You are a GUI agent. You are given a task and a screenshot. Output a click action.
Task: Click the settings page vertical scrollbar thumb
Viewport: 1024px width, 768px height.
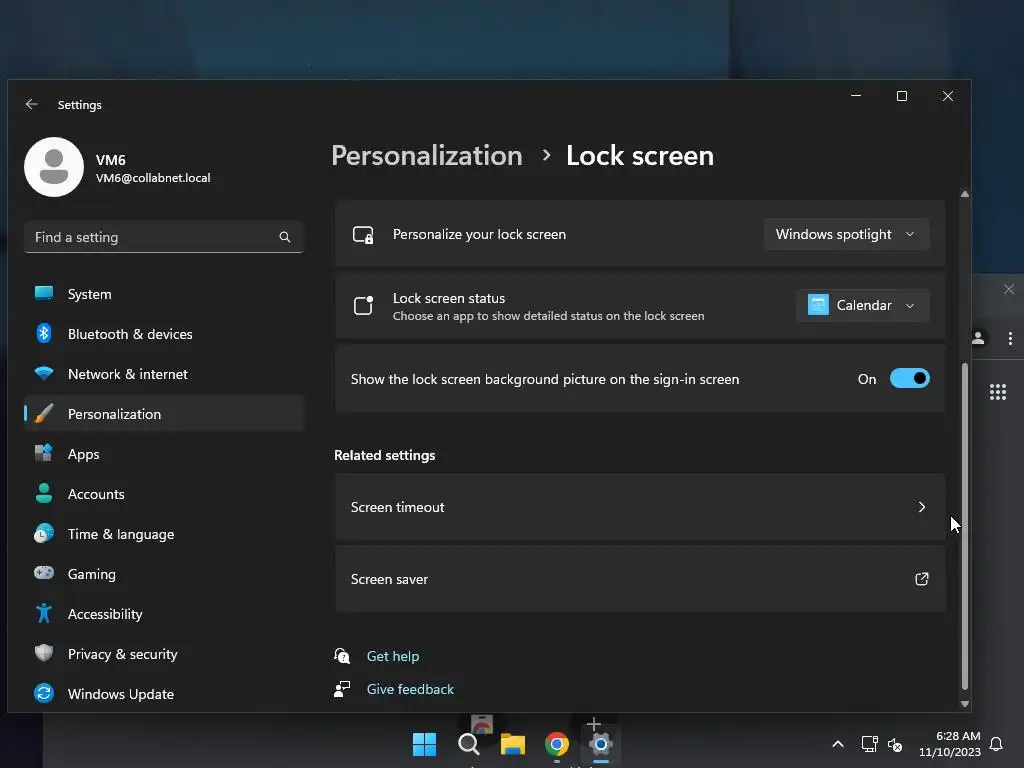pyautogui.click(x=965, y=526)
